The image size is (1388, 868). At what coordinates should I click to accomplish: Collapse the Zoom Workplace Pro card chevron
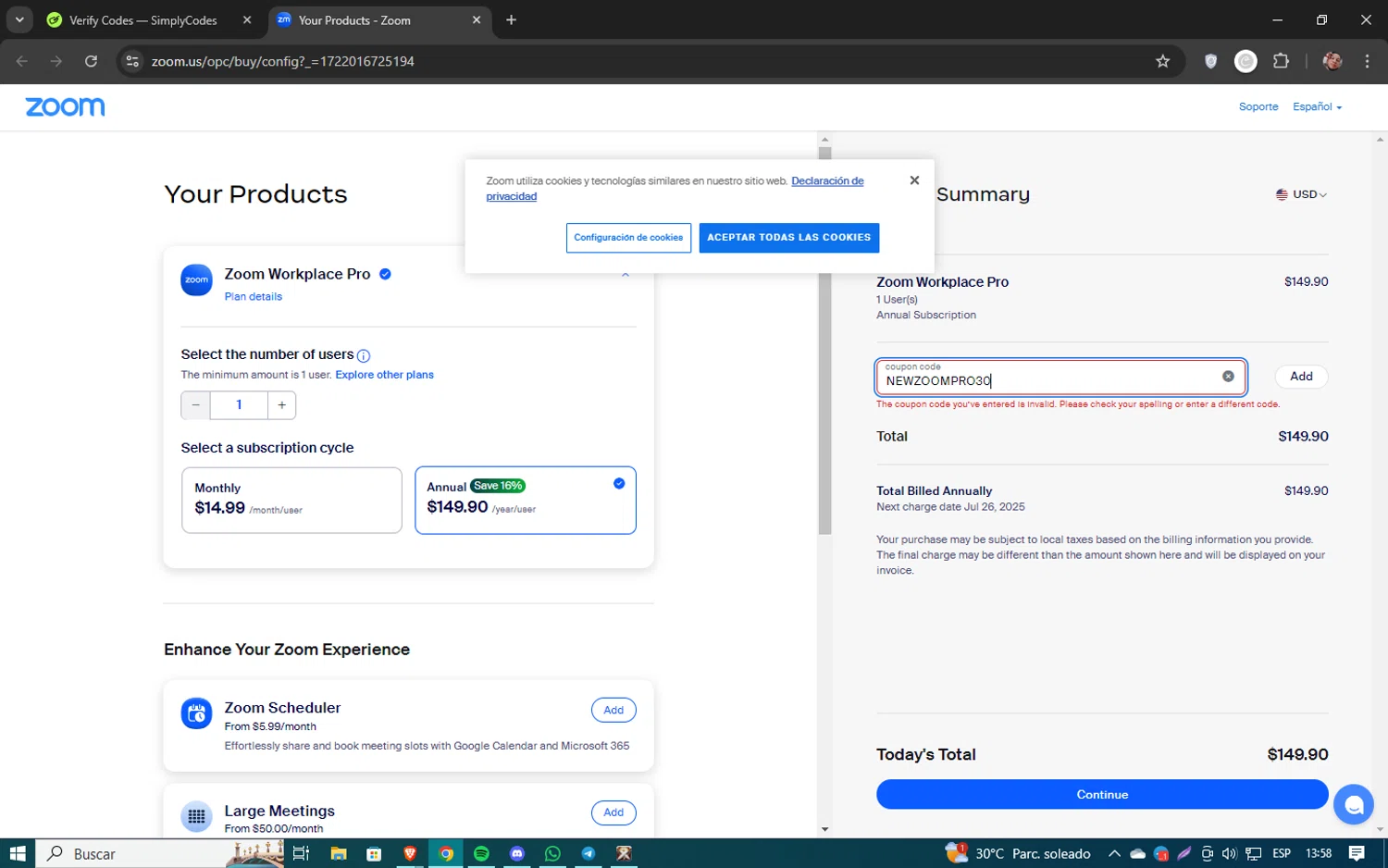[x=626, y=275]
